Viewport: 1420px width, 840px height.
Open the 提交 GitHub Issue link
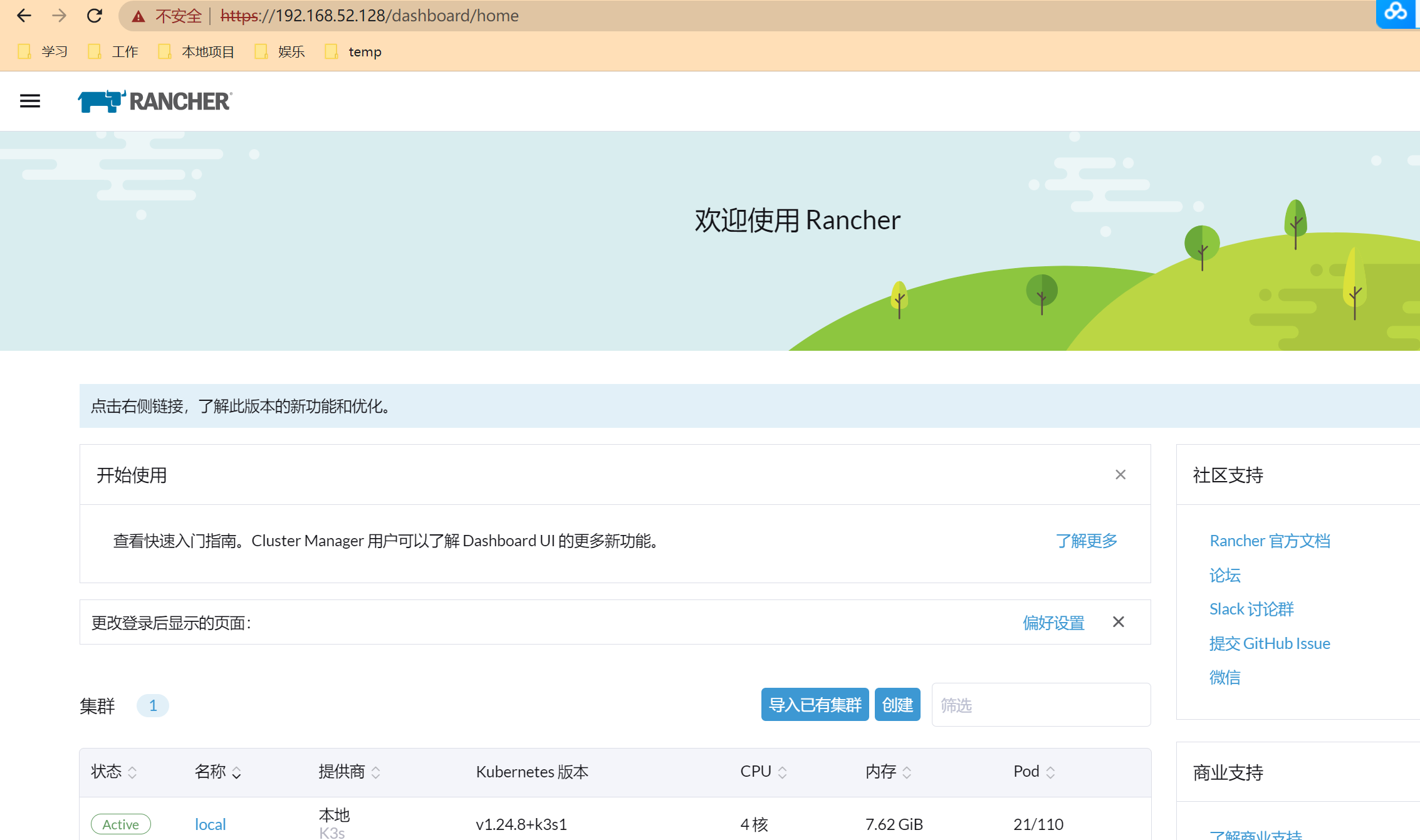[x=1270, y=643]
